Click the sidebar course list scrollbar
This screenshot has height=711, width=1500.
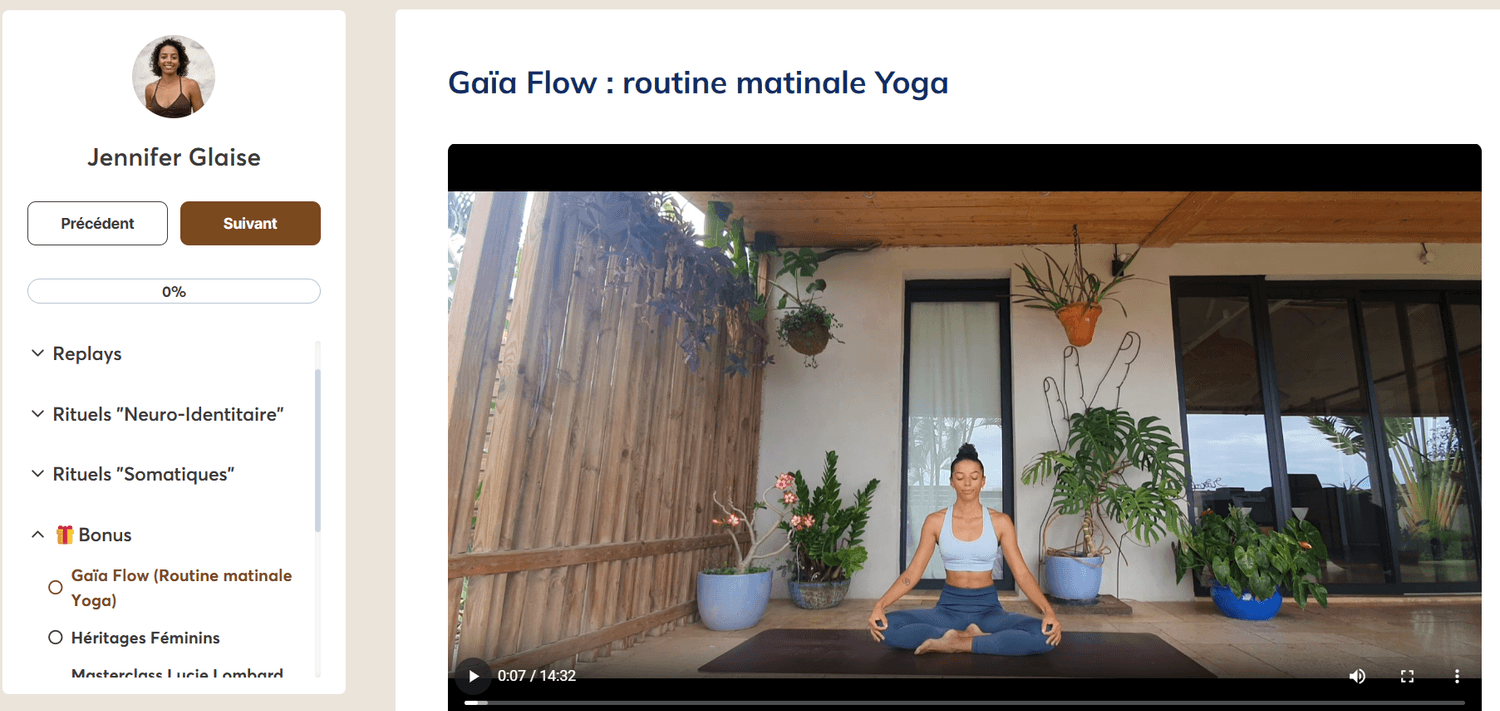[318, 450]
